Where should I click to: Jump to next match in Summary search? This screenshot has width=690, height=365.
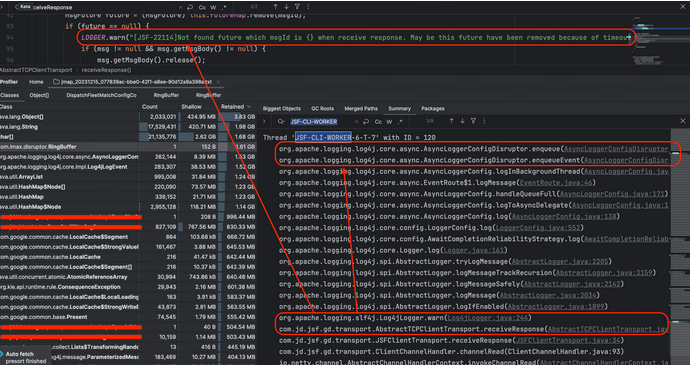462,121
